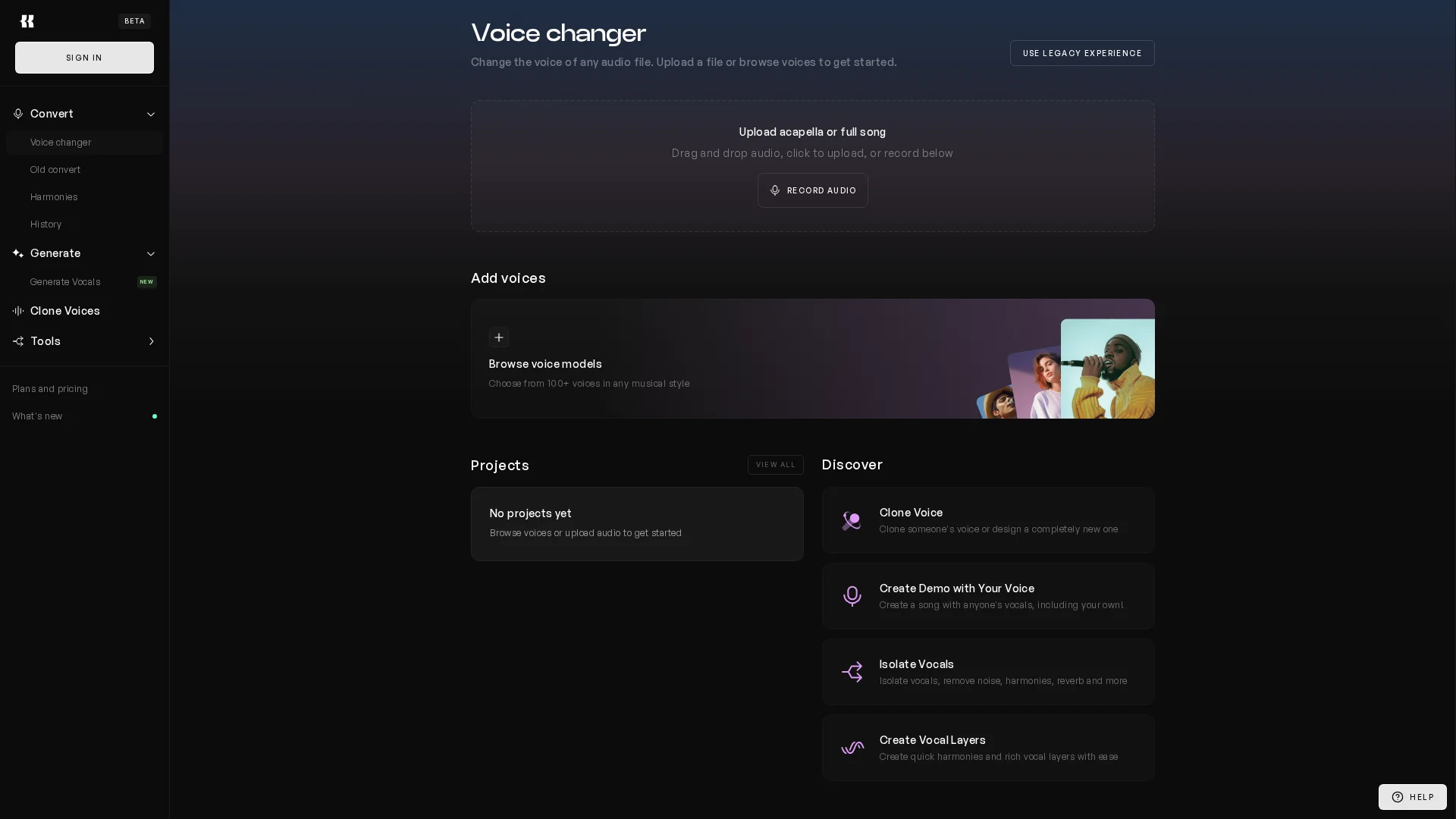
Task: Collapse the Generate section chevron
Action: click(x=150, y=254)
